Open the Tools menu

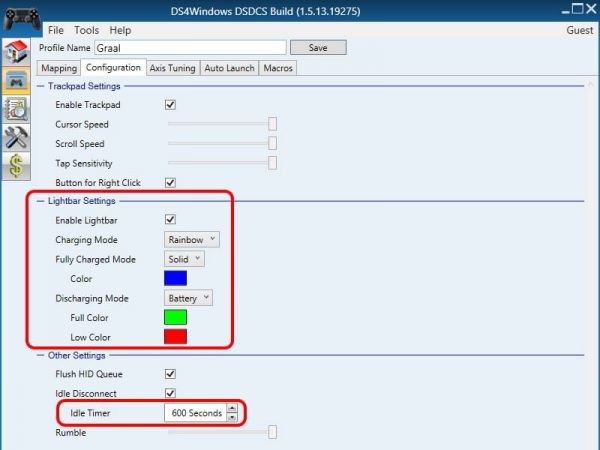click(86, 30)
